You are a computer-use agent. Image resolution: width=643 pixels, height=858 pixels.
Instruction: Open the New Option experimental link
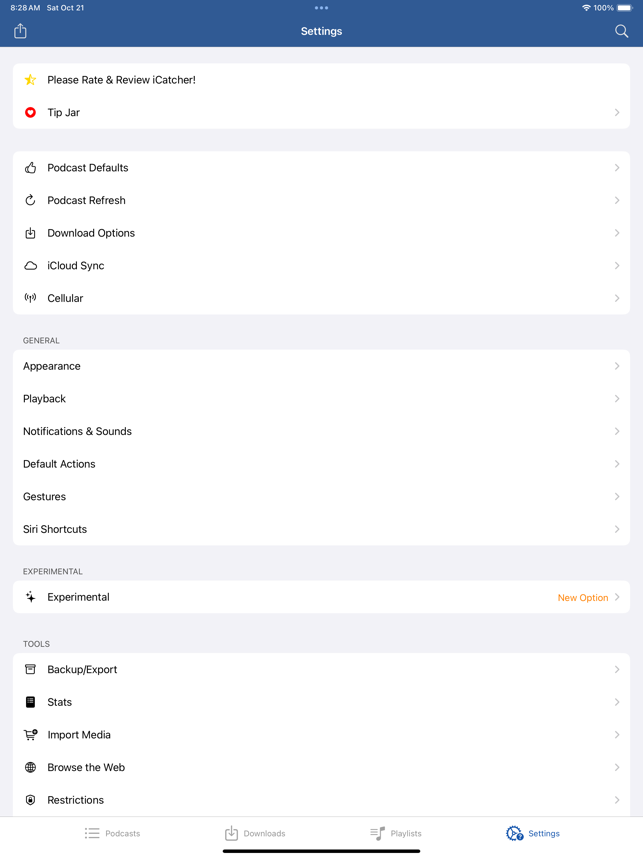point(583,598)
